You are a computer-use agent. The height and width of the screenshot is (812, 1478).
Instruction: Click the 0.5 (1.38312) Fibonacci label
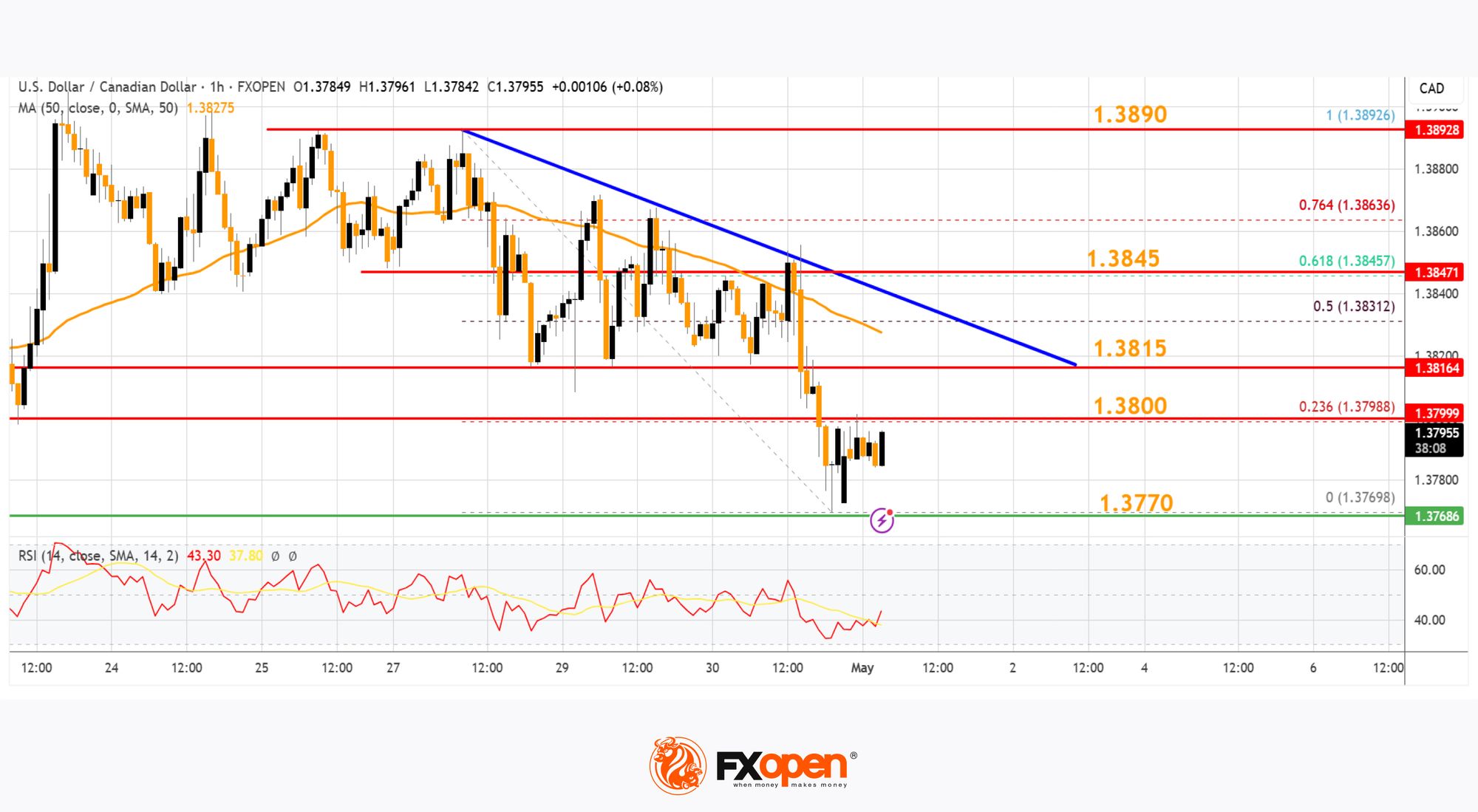pyautogui.click(x=1353, y=307)
